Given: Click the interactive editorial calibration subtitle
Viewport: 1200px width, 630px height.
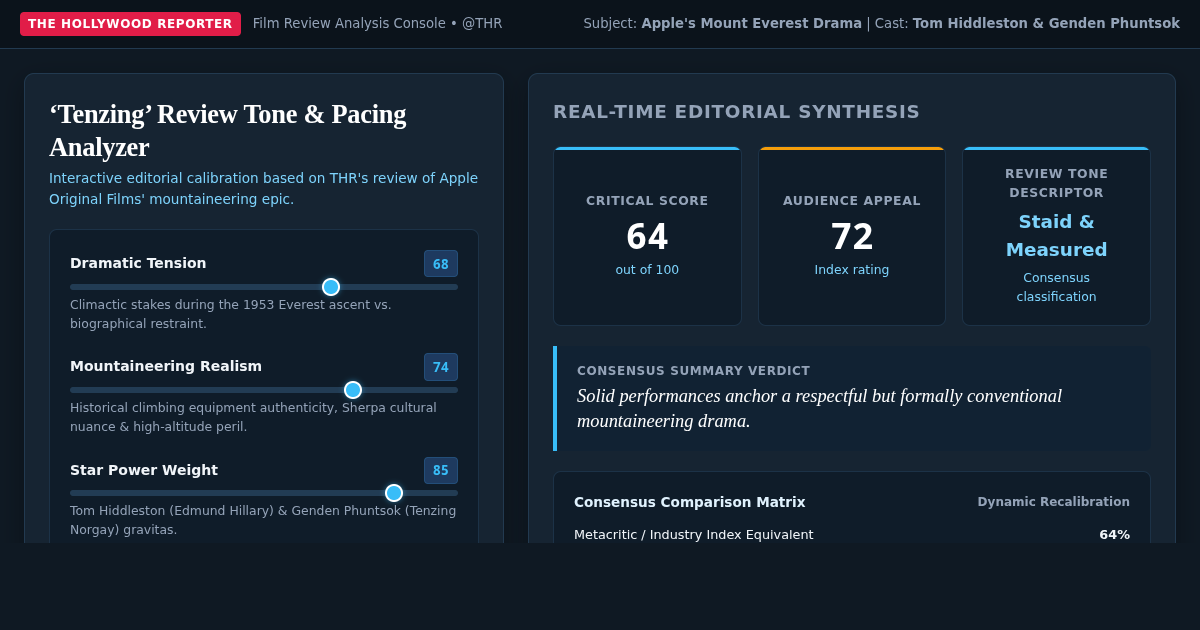Looking at the screenshot, I should click(264, 188).
